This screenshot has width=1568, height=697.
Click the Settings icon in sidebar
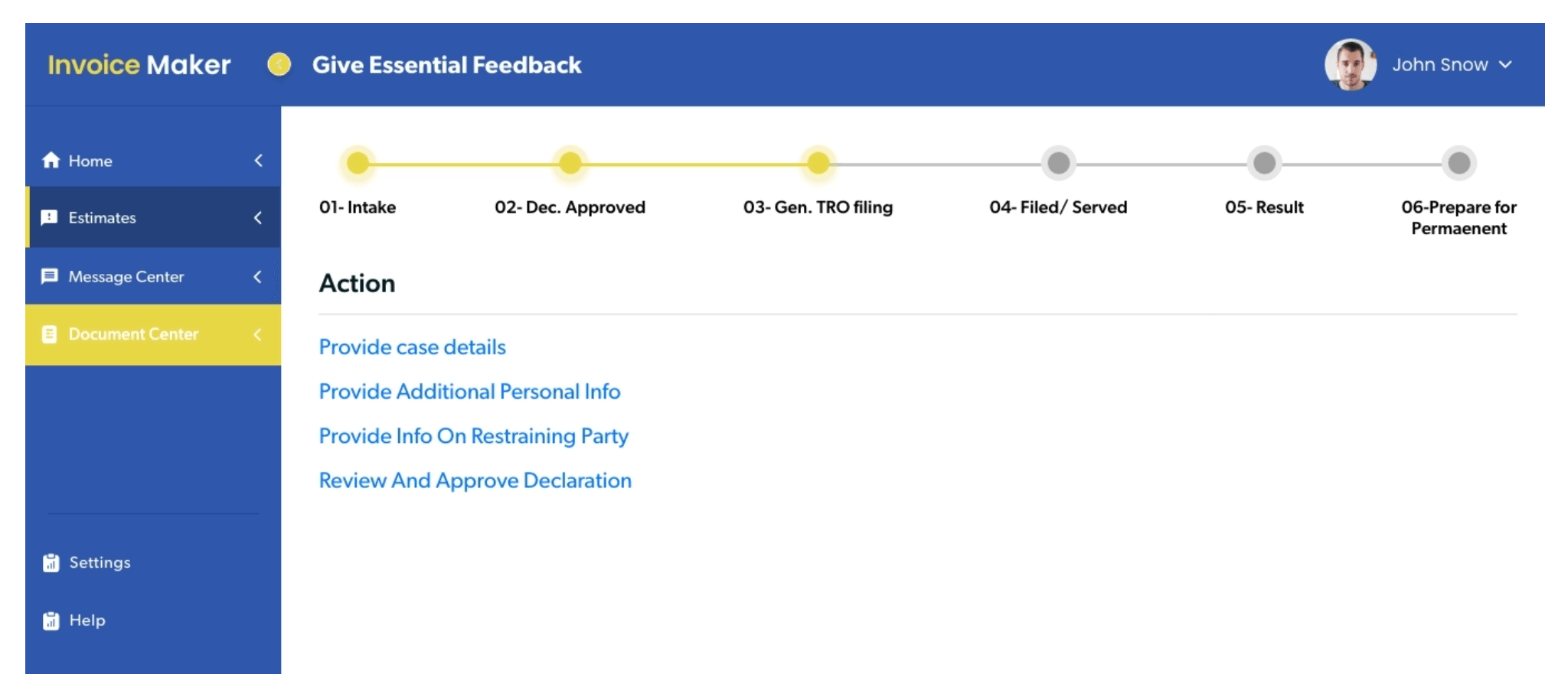click(x=51, y=563)
